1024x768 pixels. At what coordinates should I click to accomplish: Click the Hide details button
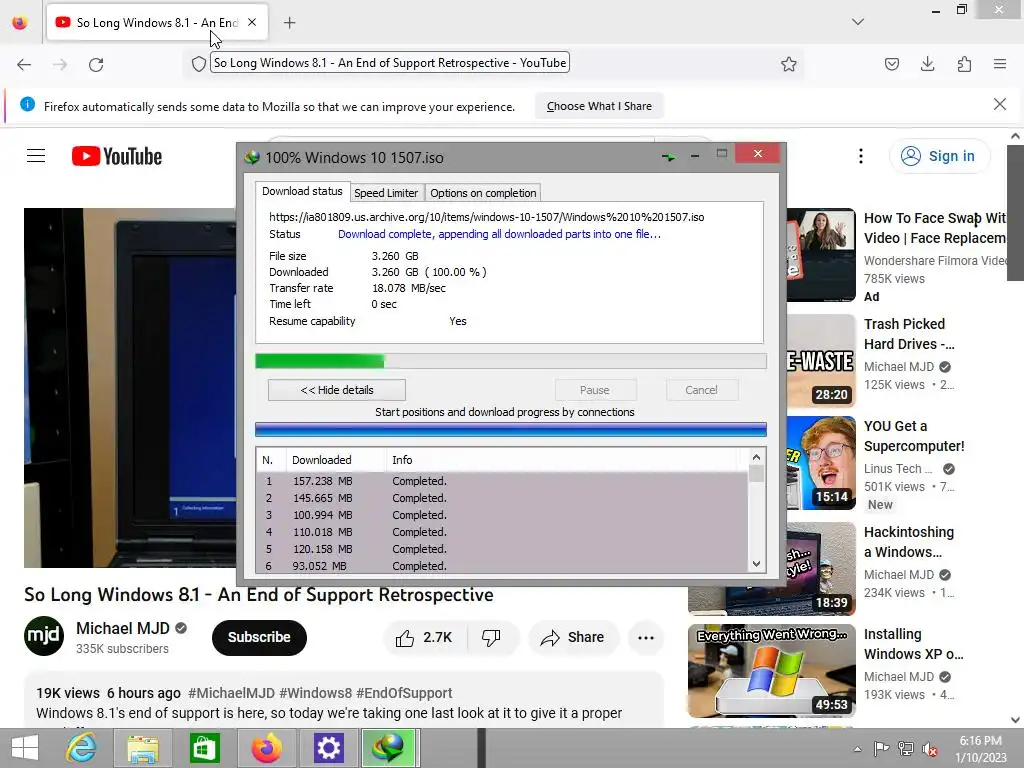(336, 390)
